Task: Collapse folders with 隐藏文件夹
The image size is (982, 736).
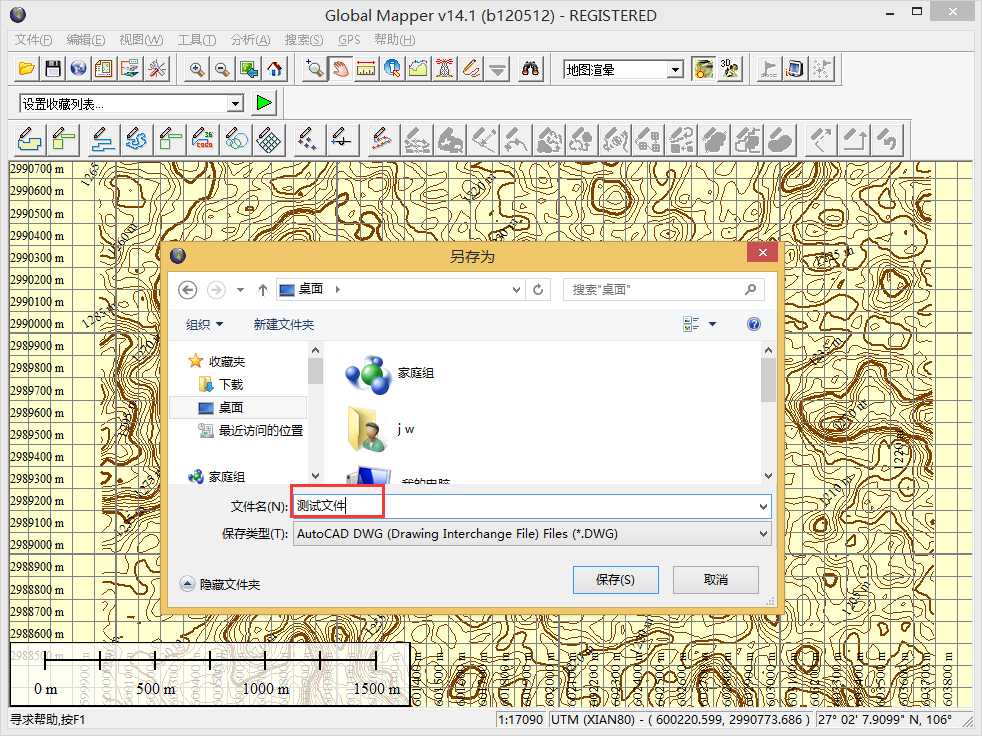Action: point(220,584)
